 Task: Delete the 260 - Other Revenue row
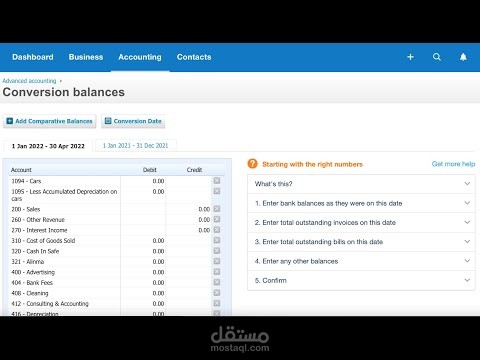(x=217, y=219)
